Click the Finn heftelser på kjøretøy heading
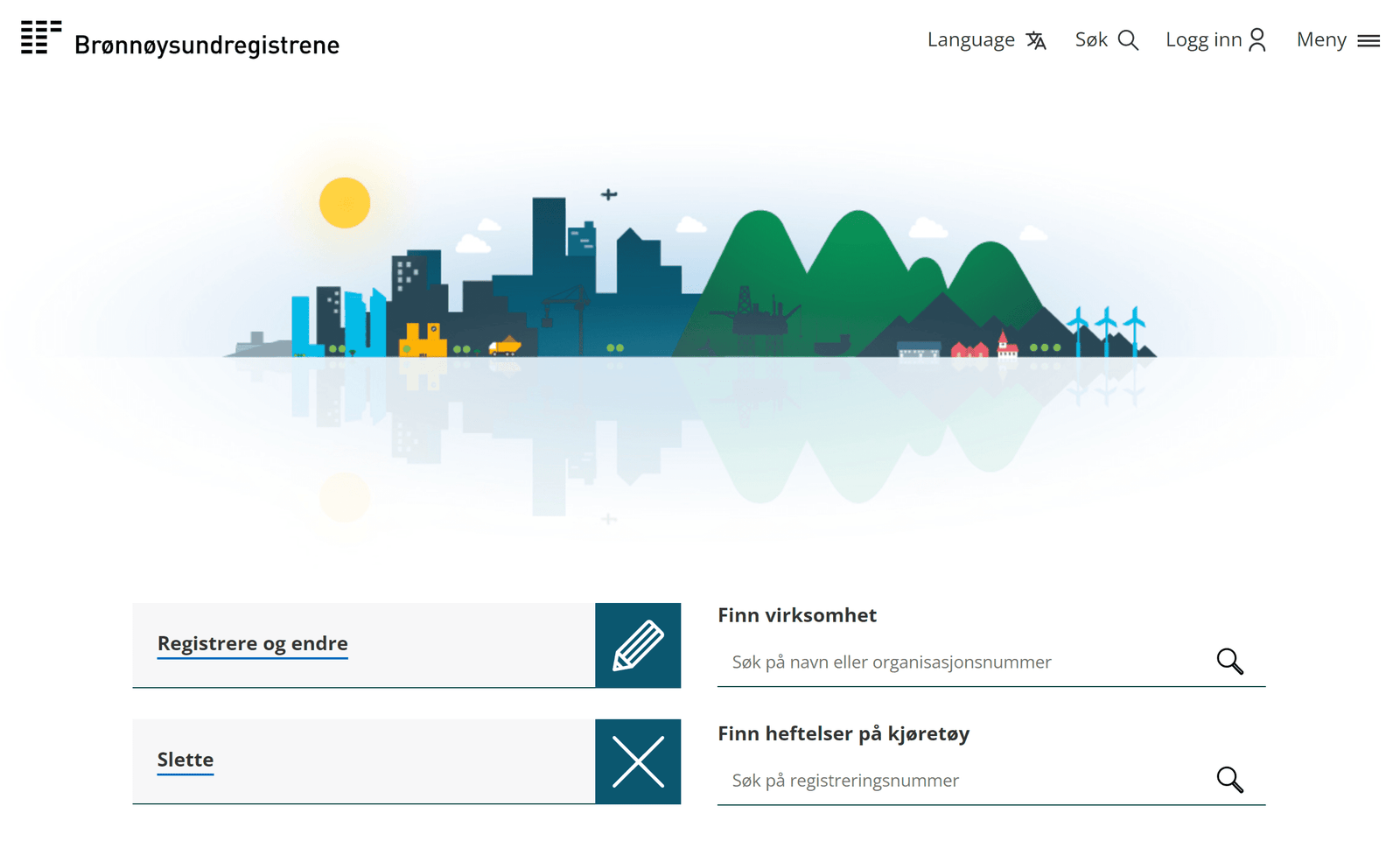This screenshot has height=848, width=1400. [843, 733]
